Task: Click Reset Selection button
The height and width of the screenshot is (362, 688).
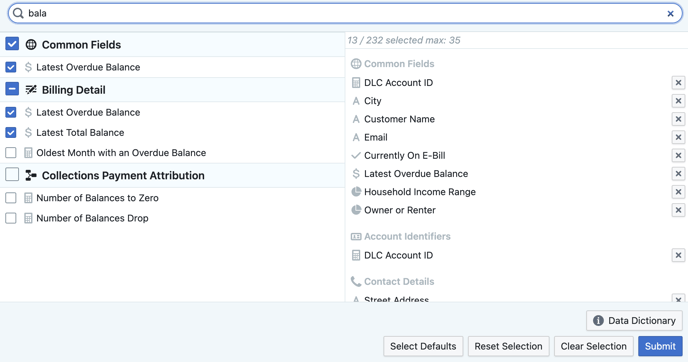Action: coord(508,346)
